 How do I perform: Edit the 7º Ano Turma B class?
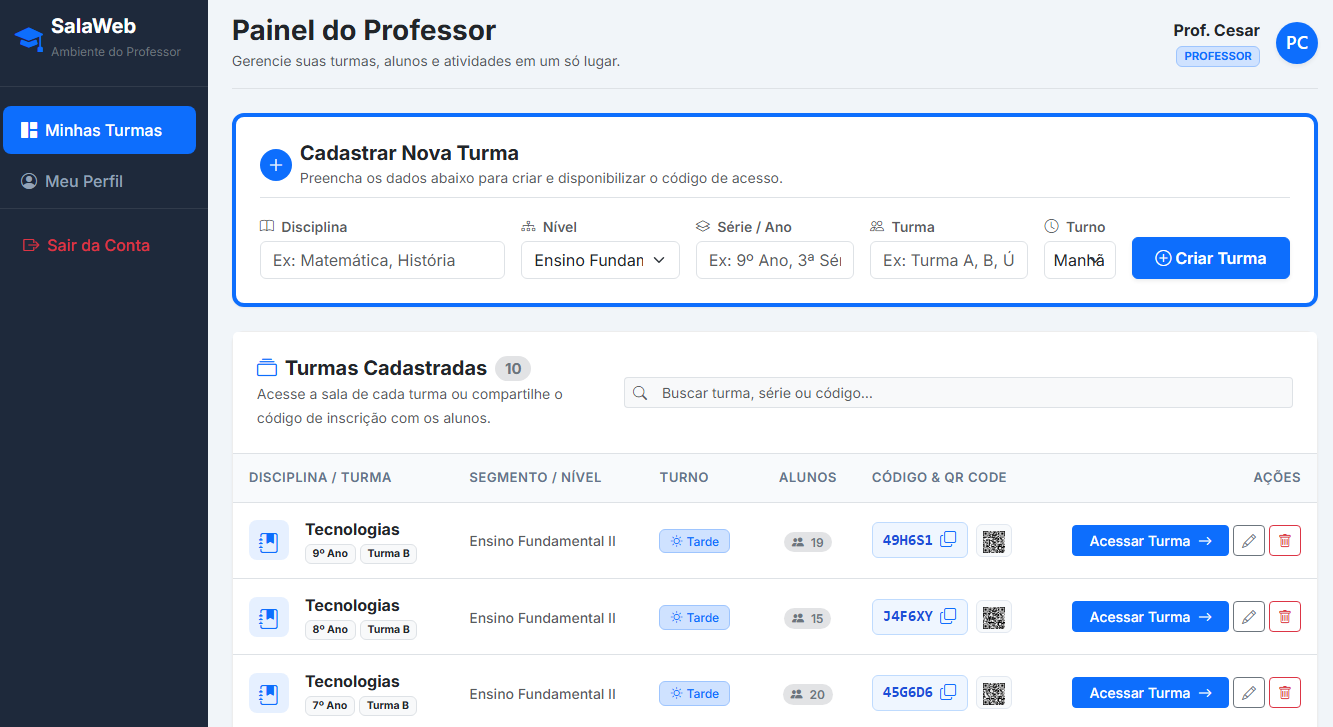coord(1248,693)
